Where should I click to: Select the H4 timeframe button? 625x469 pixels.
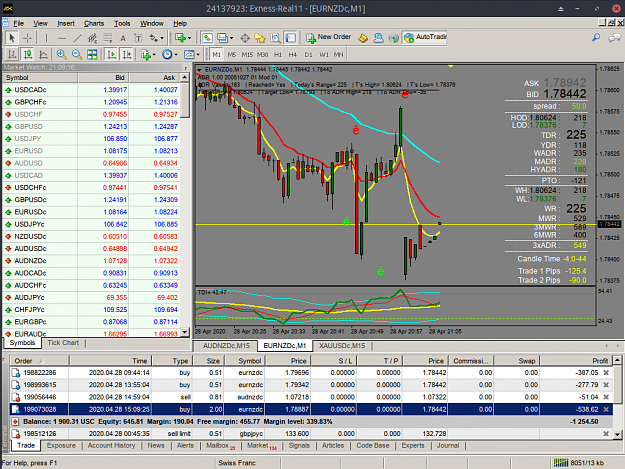tap(293, 55)
